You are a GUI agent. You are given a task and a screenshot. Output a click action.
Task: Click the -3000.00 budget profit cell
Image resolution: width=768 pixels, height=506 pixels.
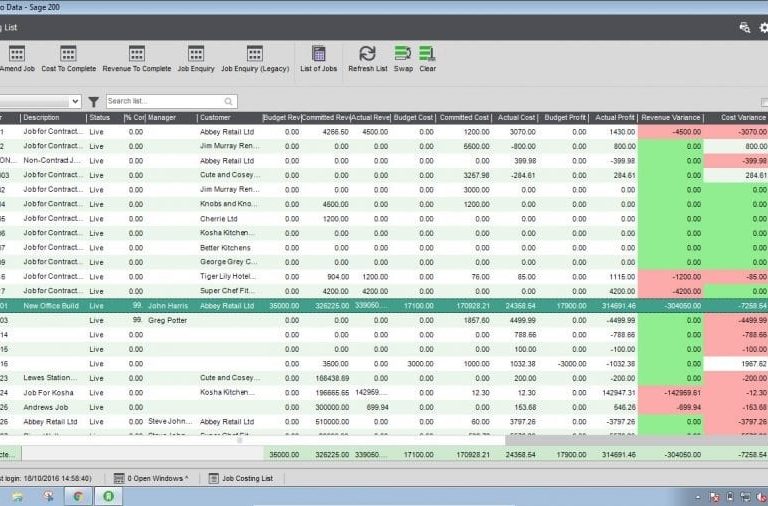[x=573, y=364]
